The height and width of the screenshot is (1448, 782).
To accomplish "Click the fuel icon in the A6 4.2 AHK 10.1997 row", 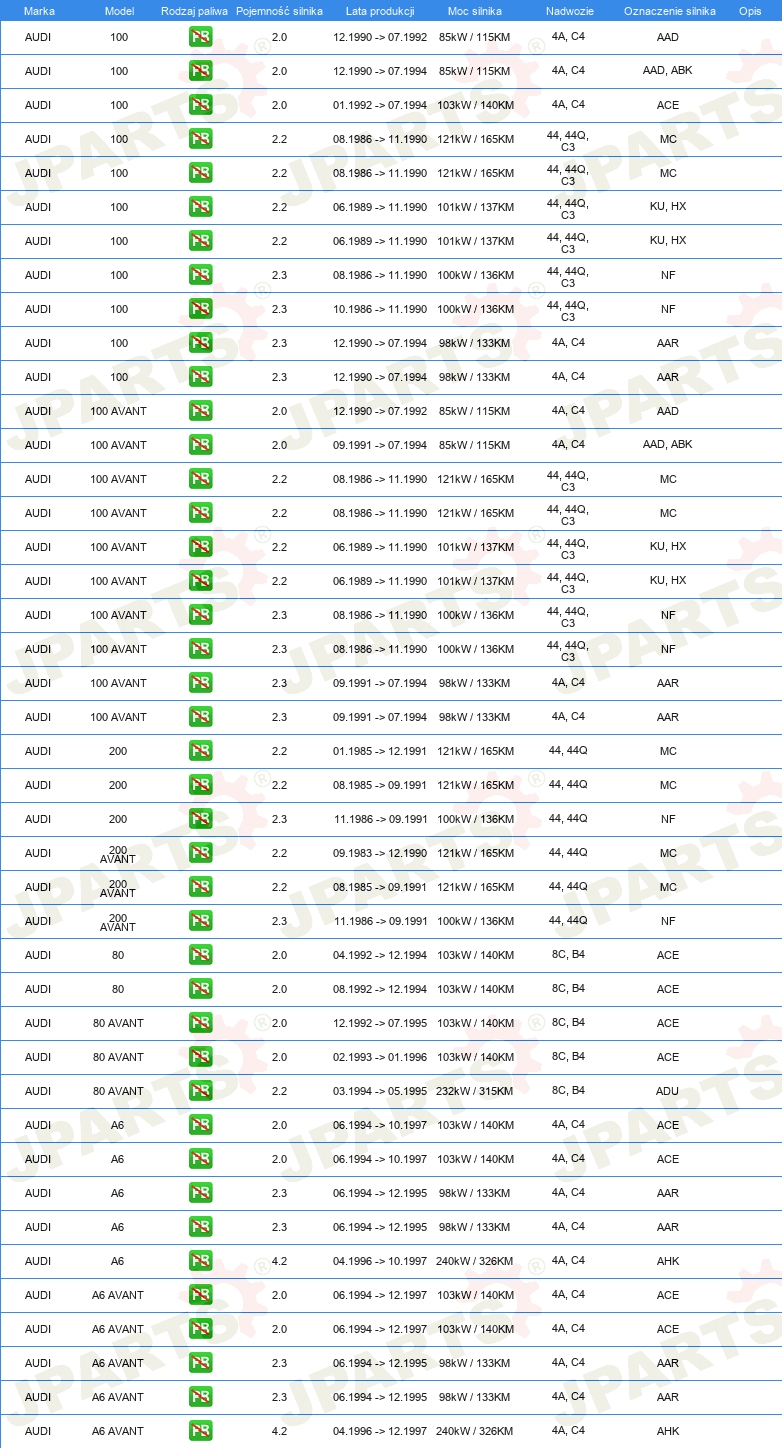I will [x=200, y=1261].
